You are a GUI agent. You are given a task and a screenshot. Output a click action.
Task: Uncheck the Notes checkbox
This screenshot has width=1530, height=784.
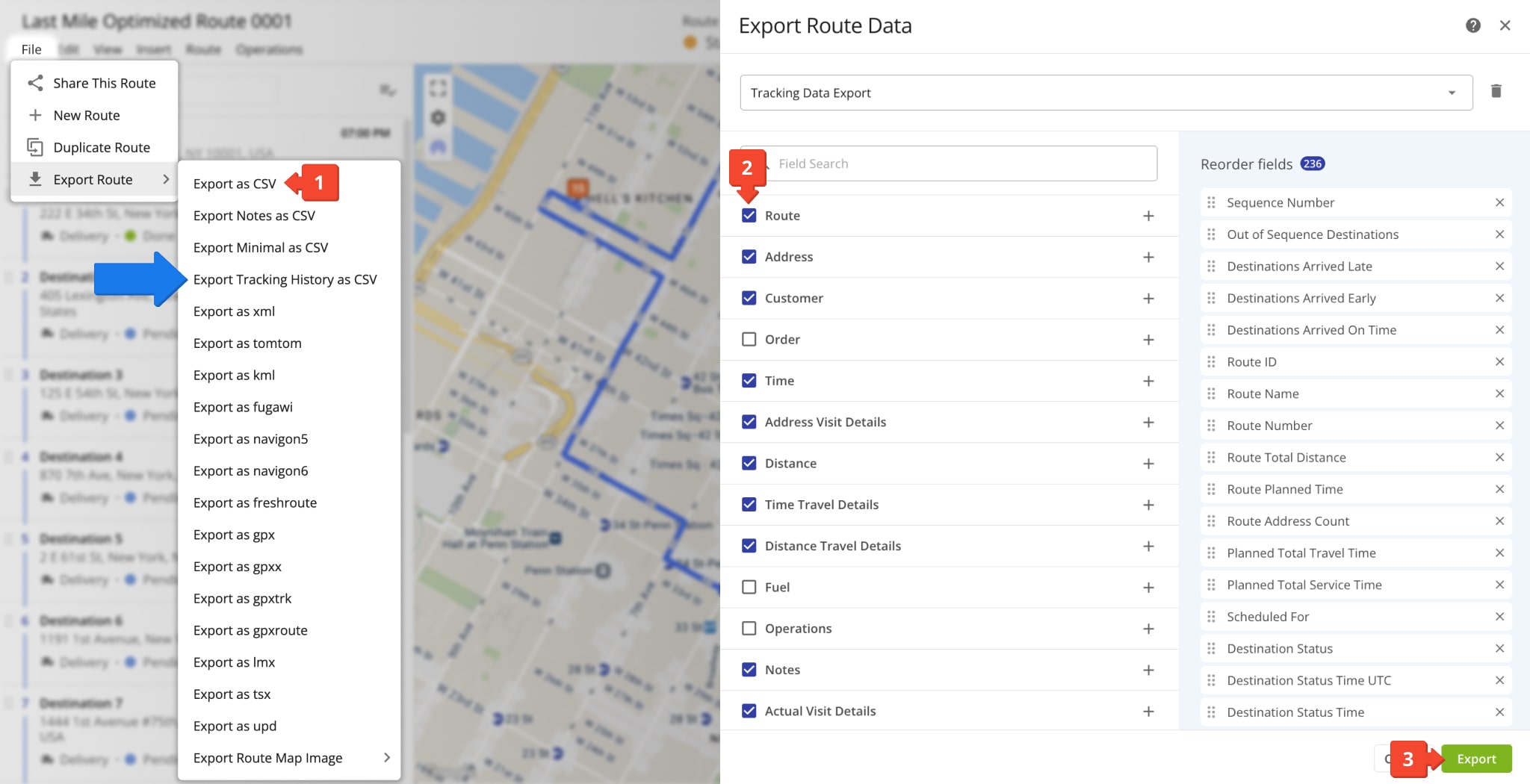(x=749, y=670)
